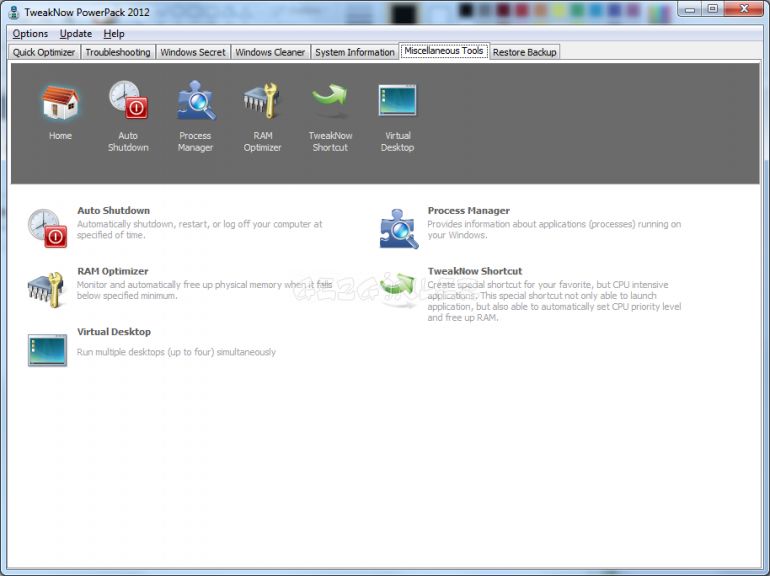Screen dimensions: 770x576
Task: Launch Process Manager toolbar icon
Action: (x=195, y=102)
